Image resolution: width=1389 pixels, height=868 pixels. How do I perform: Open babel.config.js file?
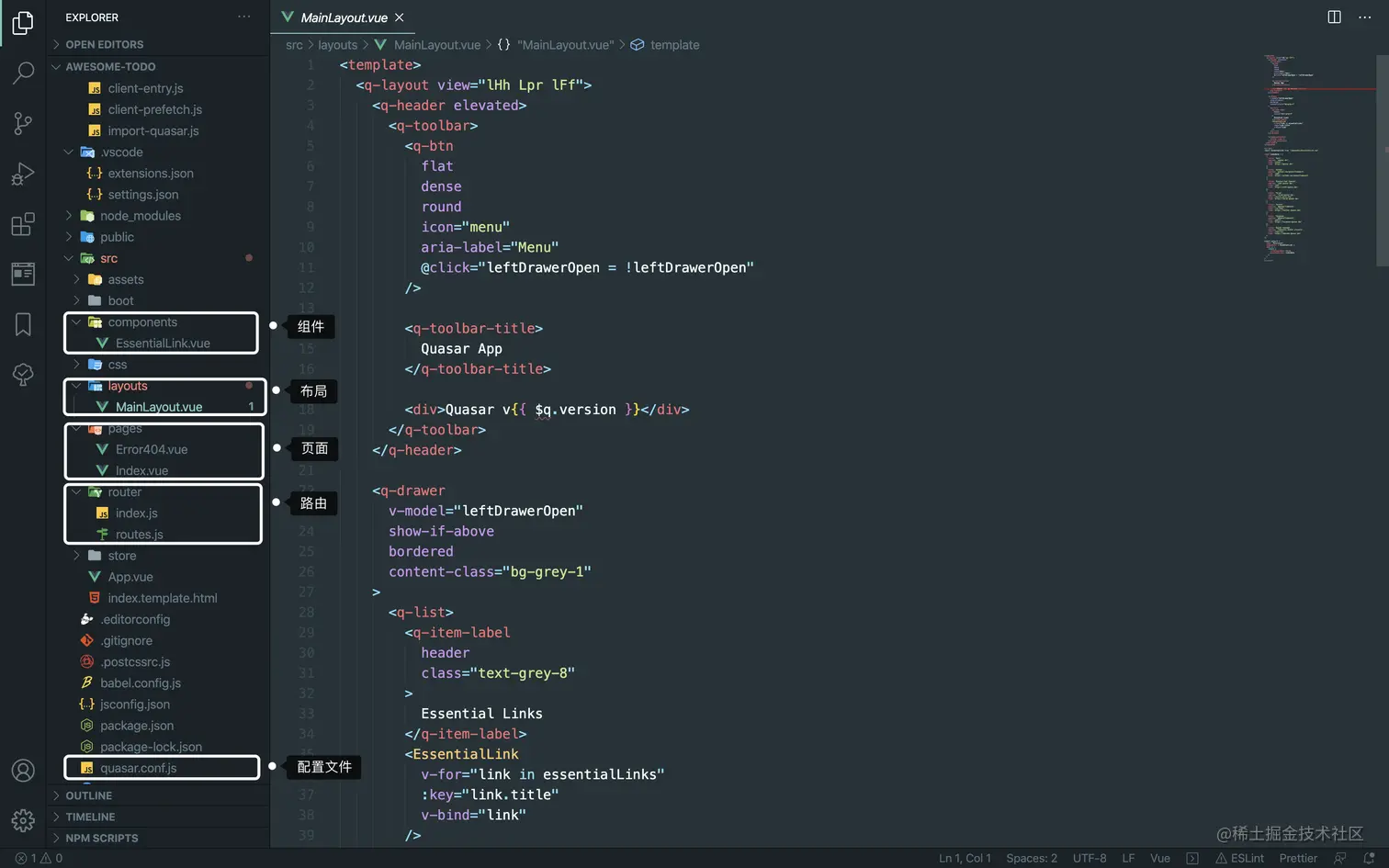(x=158, y=683)
